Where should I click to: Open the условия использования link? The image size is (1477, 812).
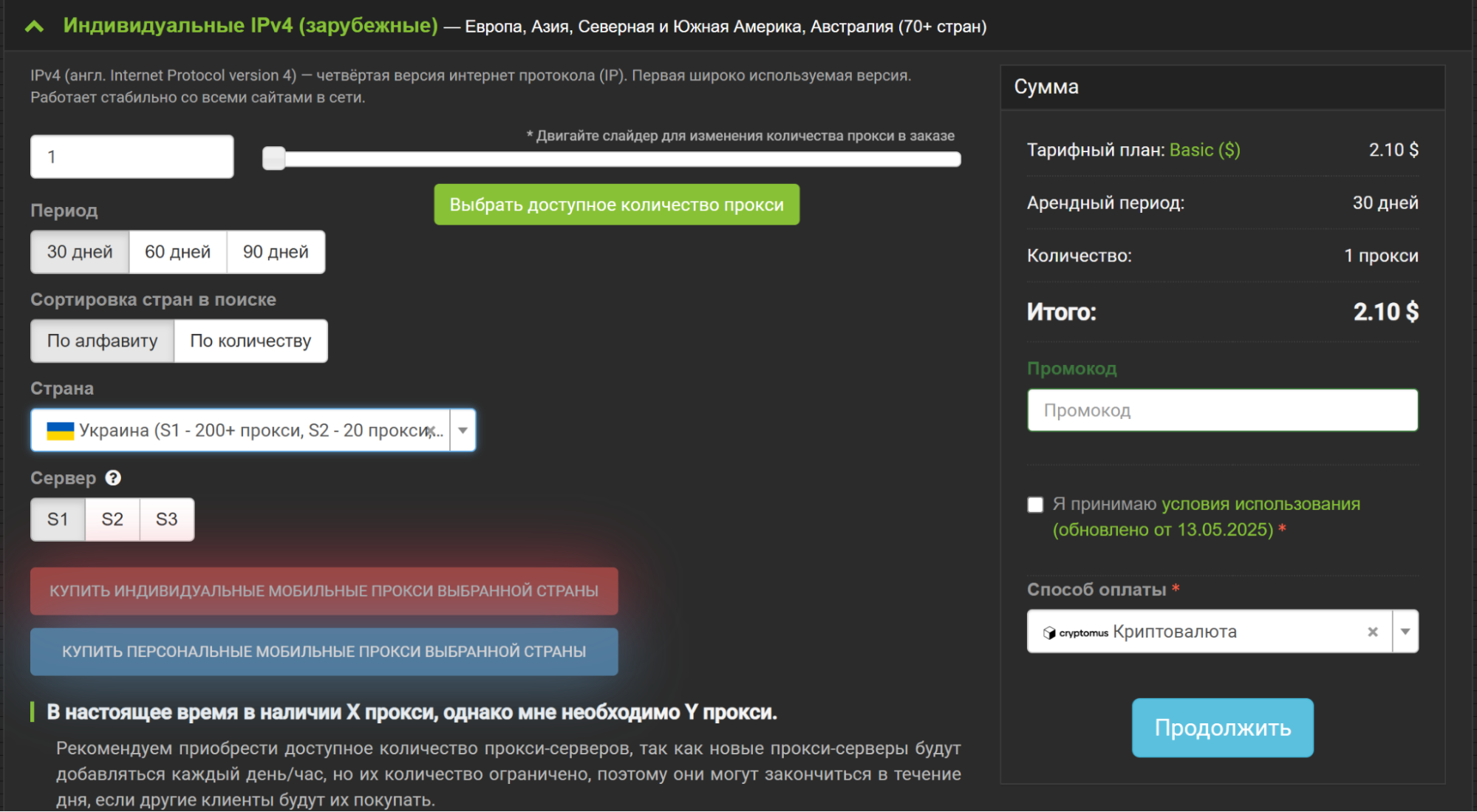coord(1261,504)
